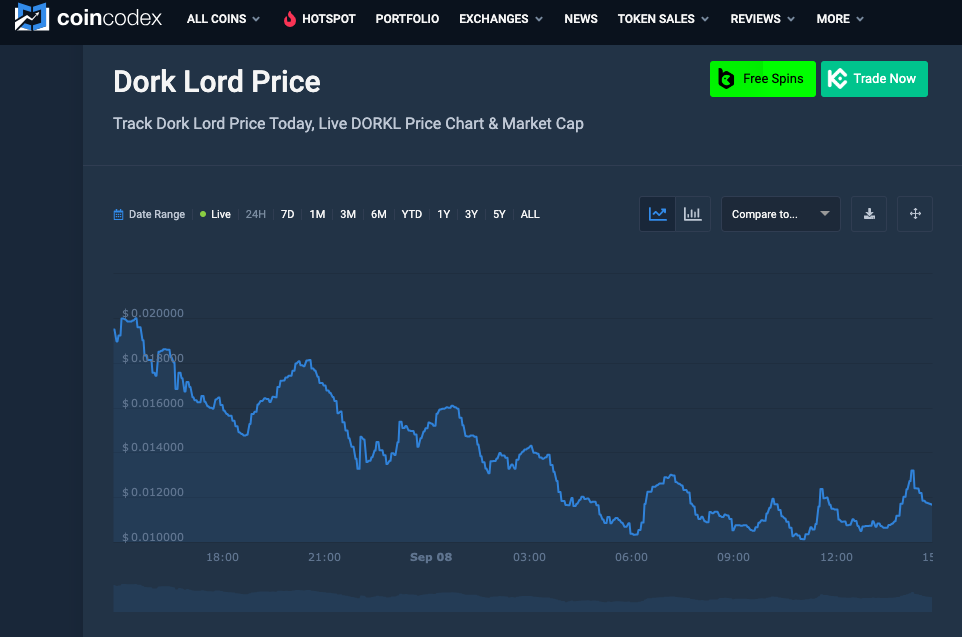The height and width of the screenshot is (637, 962).
Task: Select the 3M time range
Action: coord(348,215)
